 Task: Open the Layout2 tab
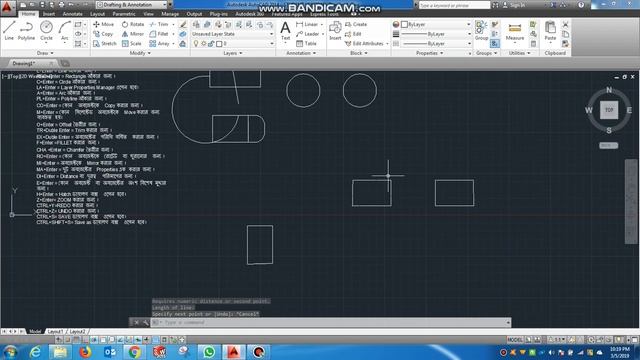point(77,331)
